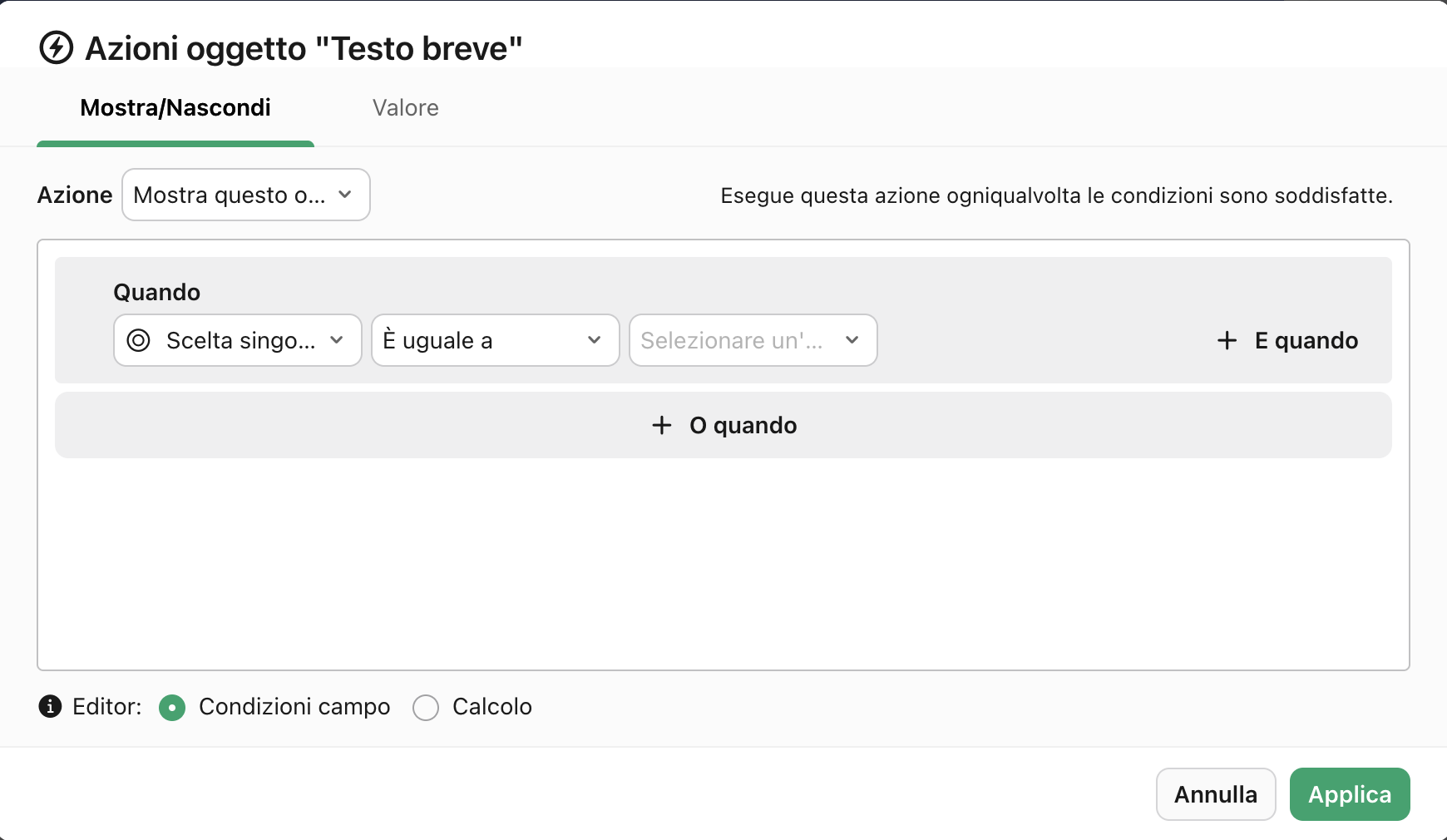The width and height of the screenshot is (1447, 840).
Task: Add a new condition with E quando
Action: (x=1286, y=340)
